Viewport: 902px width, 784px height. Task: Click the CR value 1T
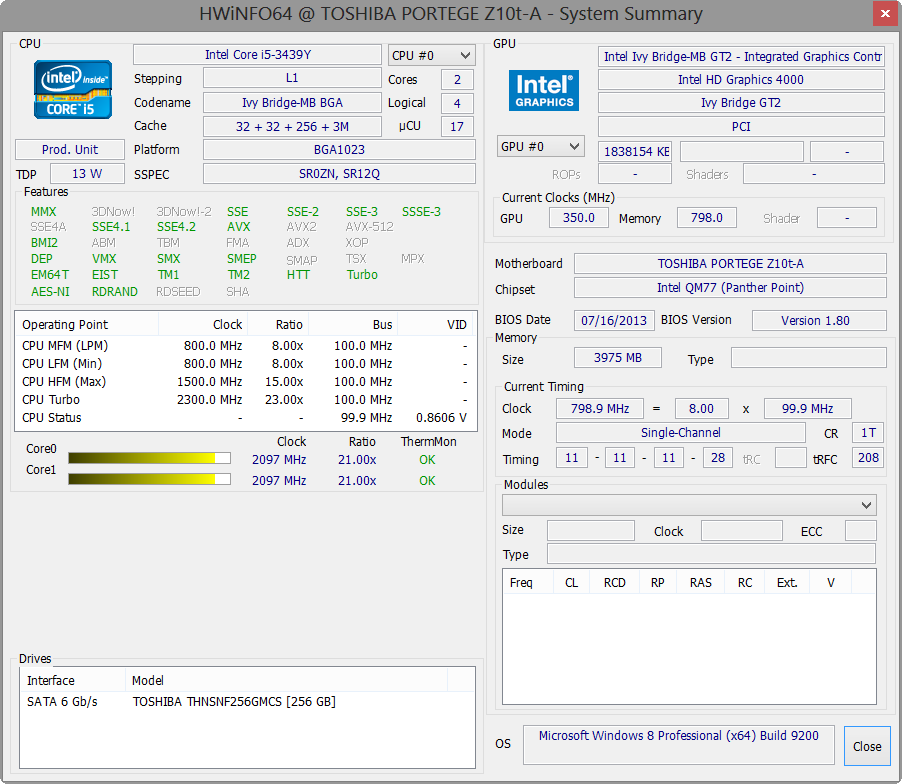pyautogui.click(x=868, y=433)
